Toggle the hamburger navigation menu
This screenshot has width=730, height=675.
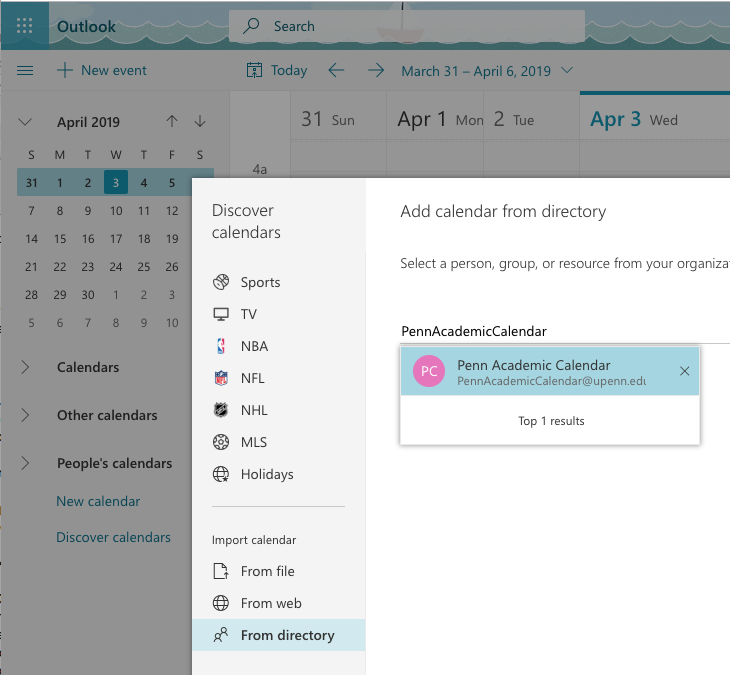coord(25,70)
